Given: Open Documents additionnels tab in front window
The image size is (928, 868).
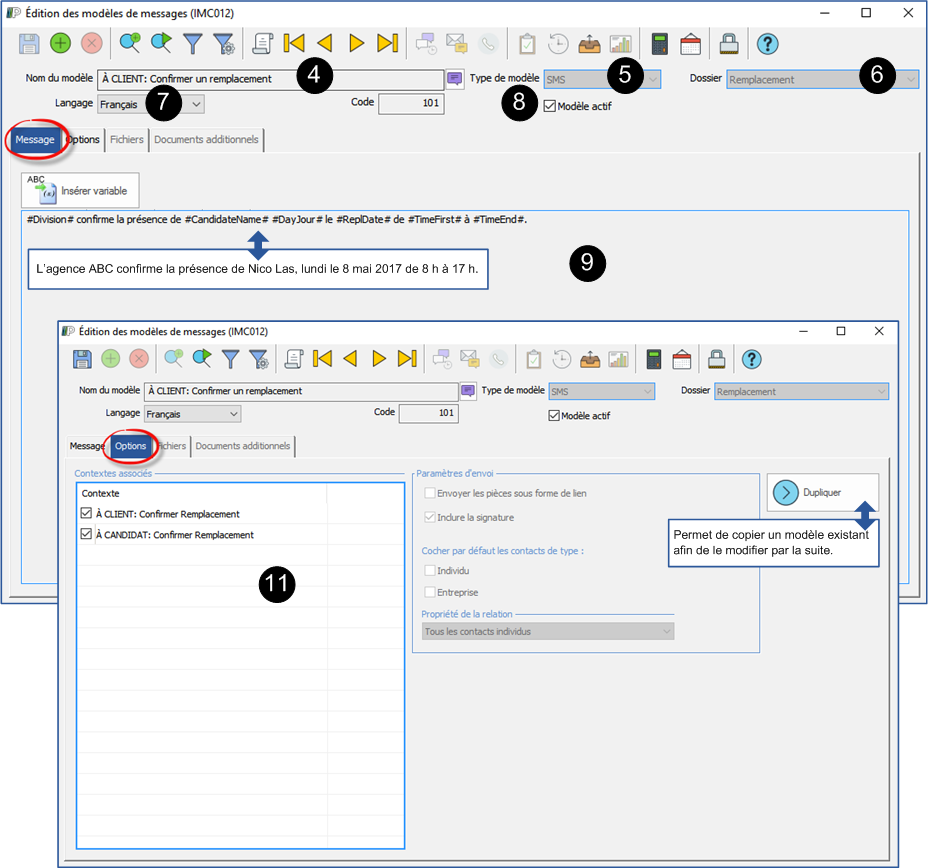Looking at the screenshot, I should pyautogui.click(x=243, y=446).
